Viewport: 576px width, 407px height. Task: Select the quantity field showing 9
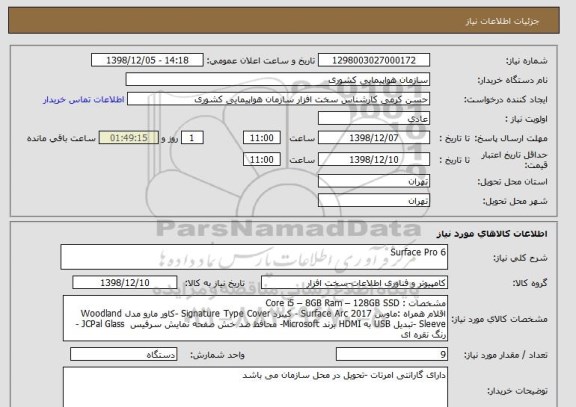tap(392, 354)
